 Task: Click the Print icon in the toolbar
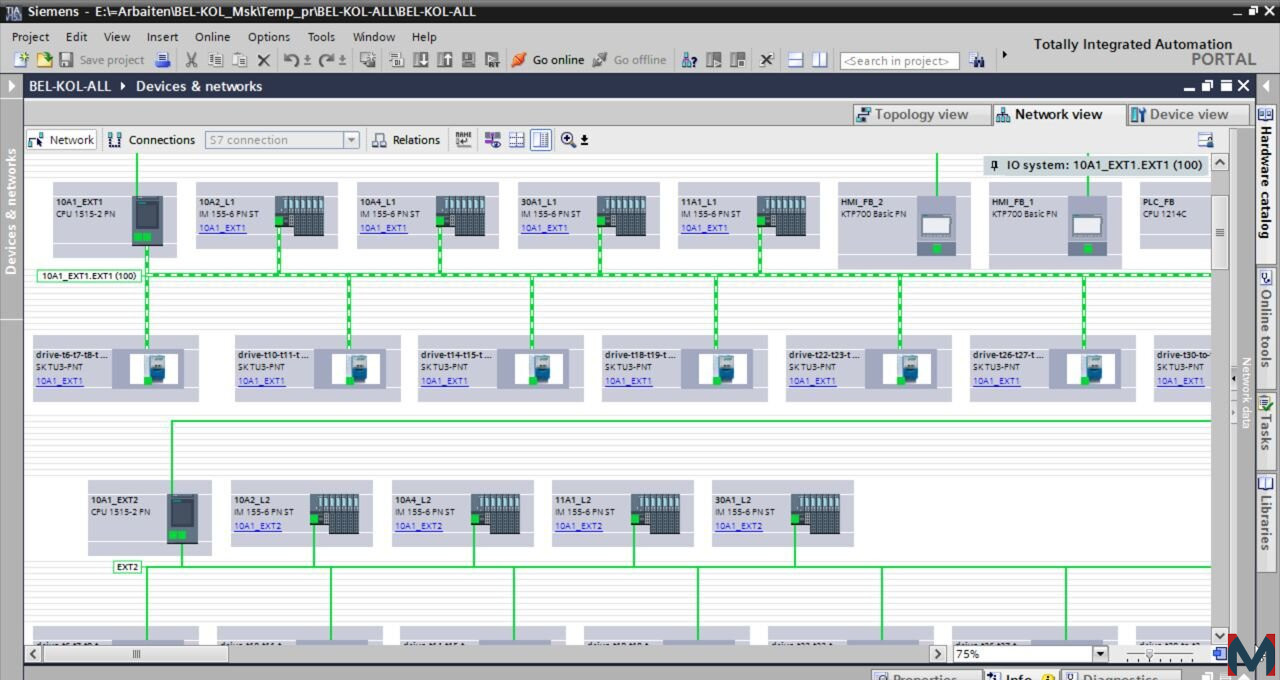coord(163,60)
